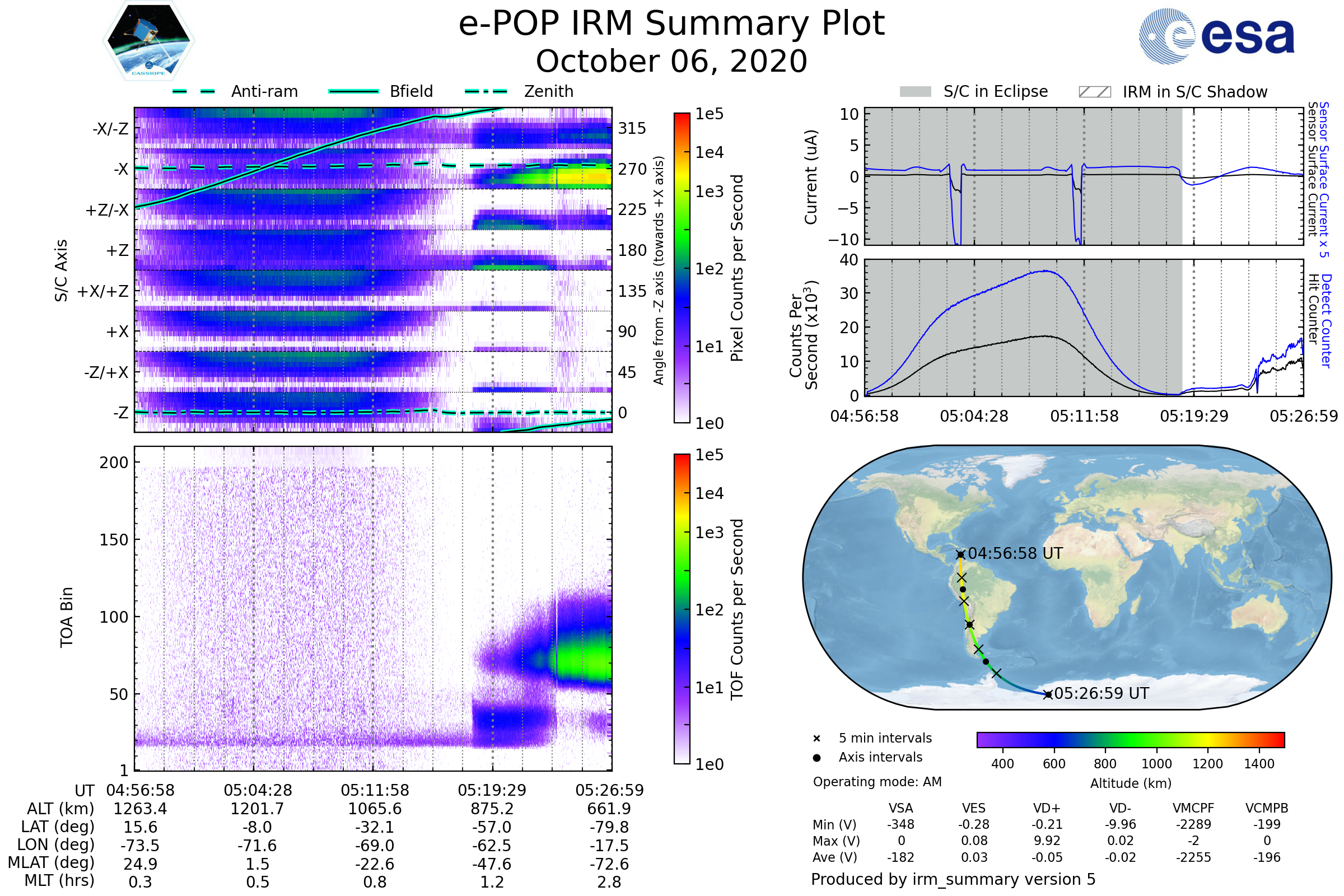Click the hatched IRM in S/C Shadow patch
The height and width of the screenshot is (896, 1344).
[1095, 92]
